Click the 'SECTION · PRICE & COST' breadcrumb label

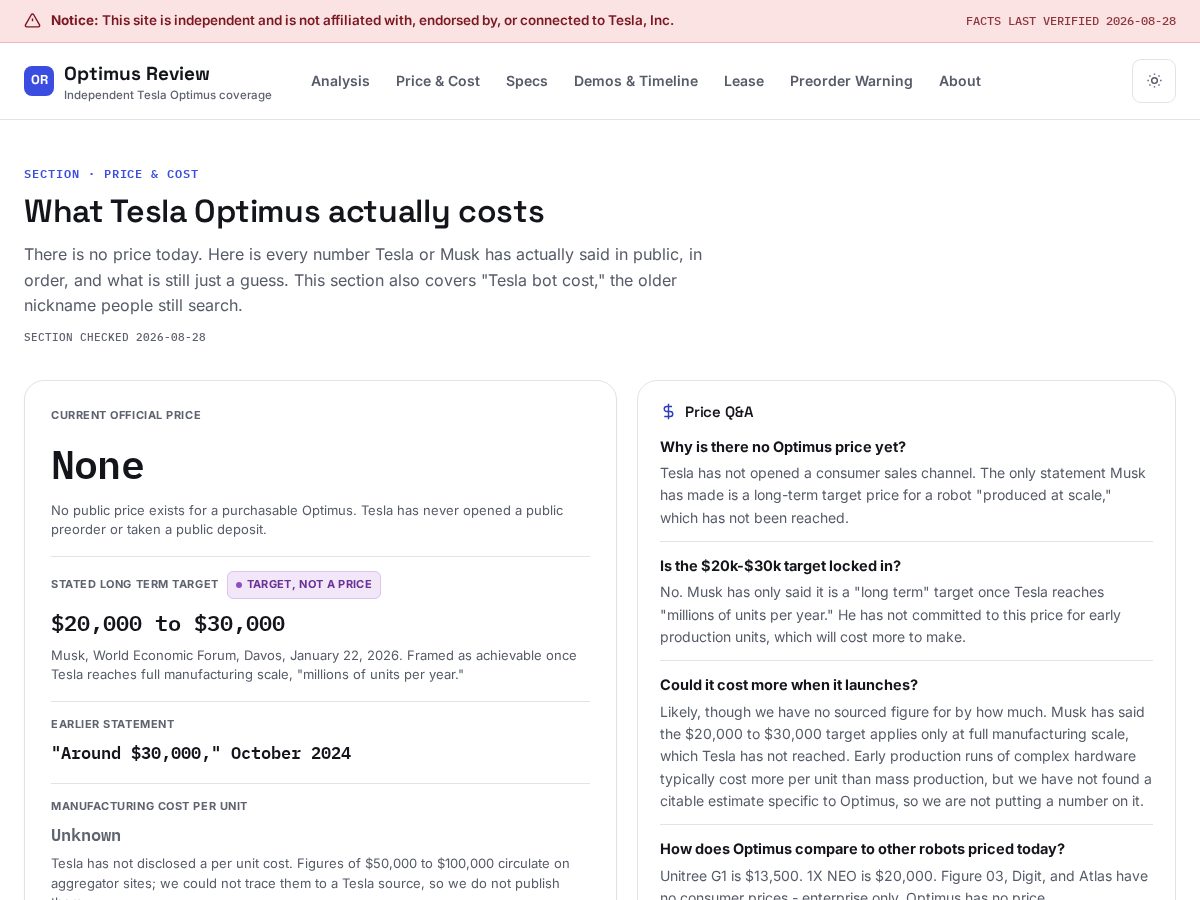(x=111, y=174)
